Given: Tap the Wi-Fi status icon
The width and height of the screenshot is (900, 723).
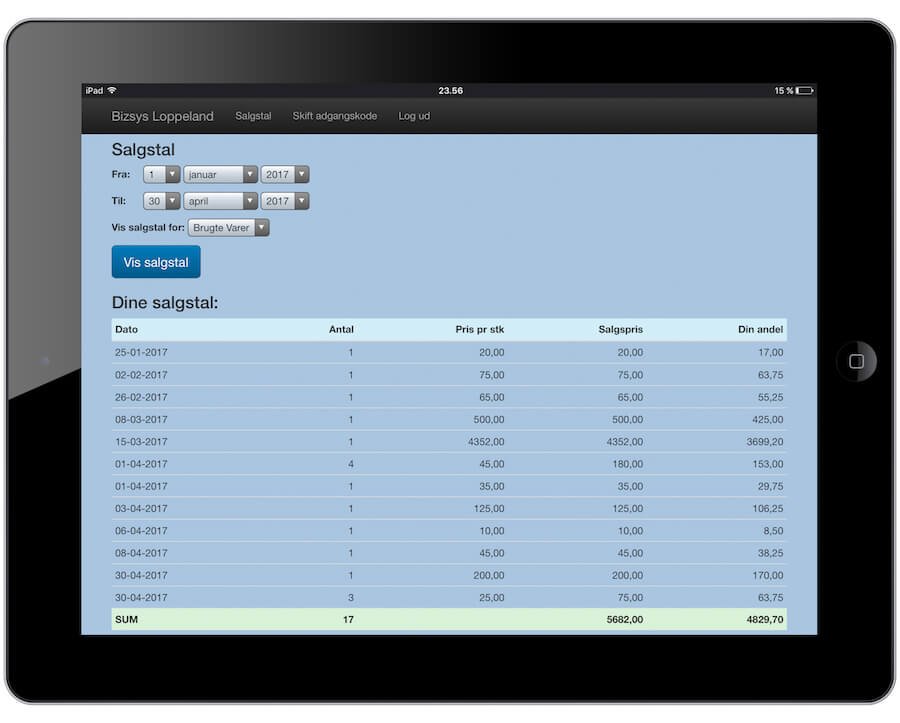Looking at the screenshot, I should pos(112,91).
